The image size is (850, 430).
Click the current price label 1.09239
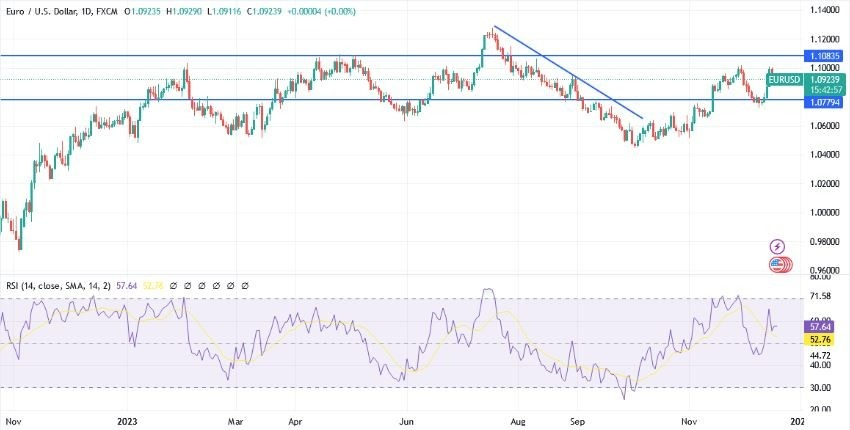825,79
